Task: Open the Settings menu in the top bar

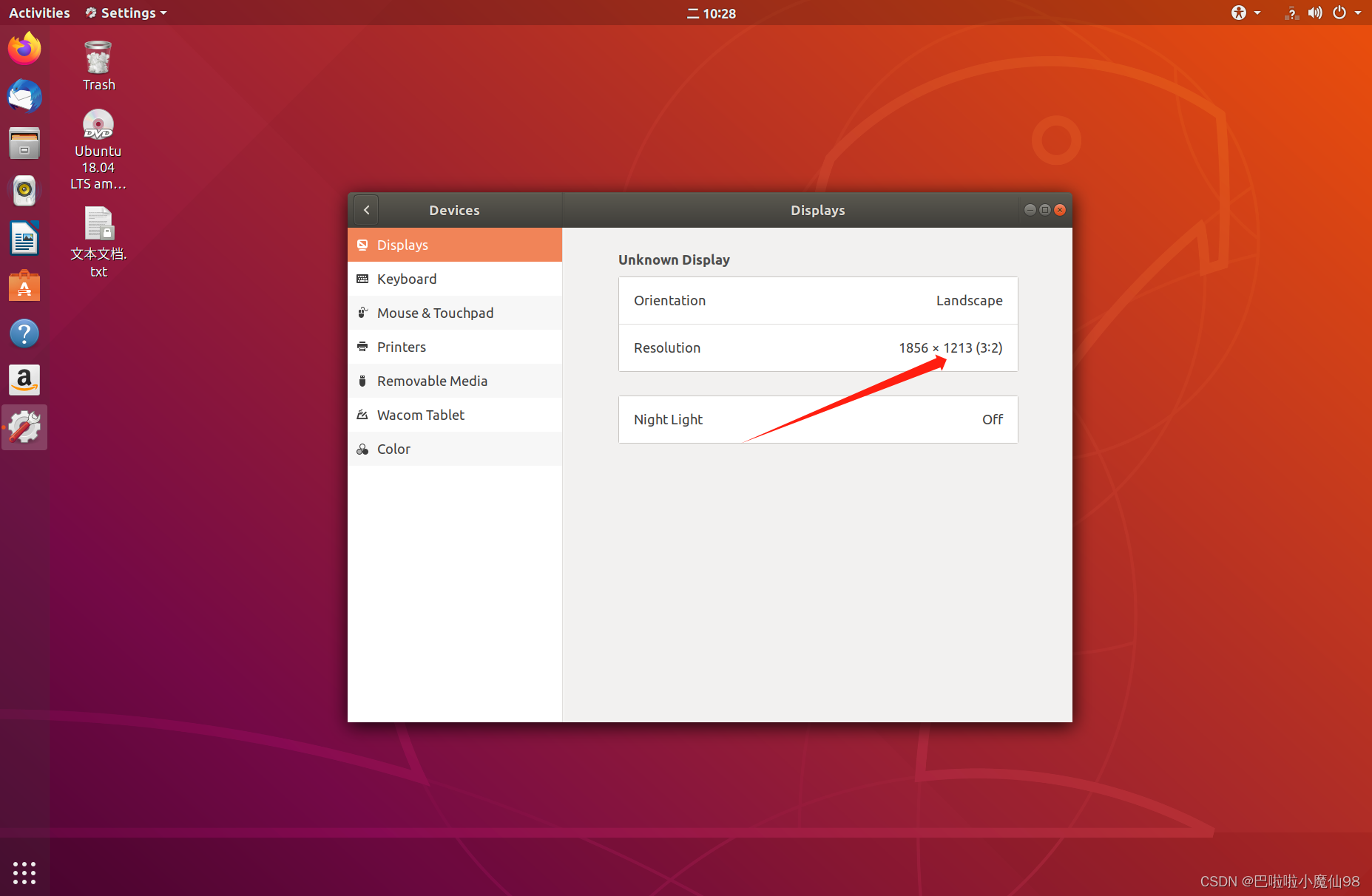Action: 125,13
